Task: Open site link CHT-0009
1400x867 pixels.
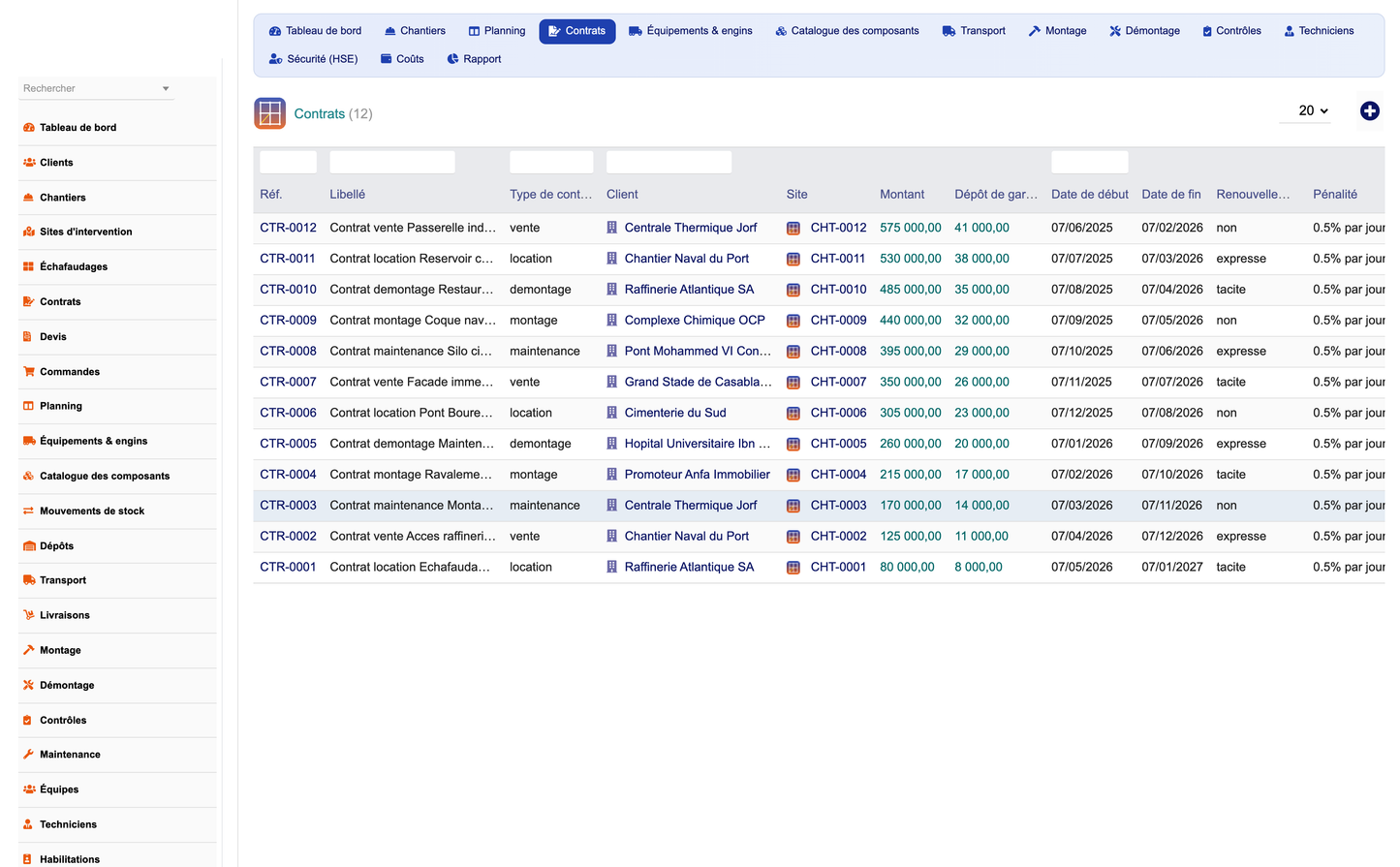Action: (x=838, y=321)
